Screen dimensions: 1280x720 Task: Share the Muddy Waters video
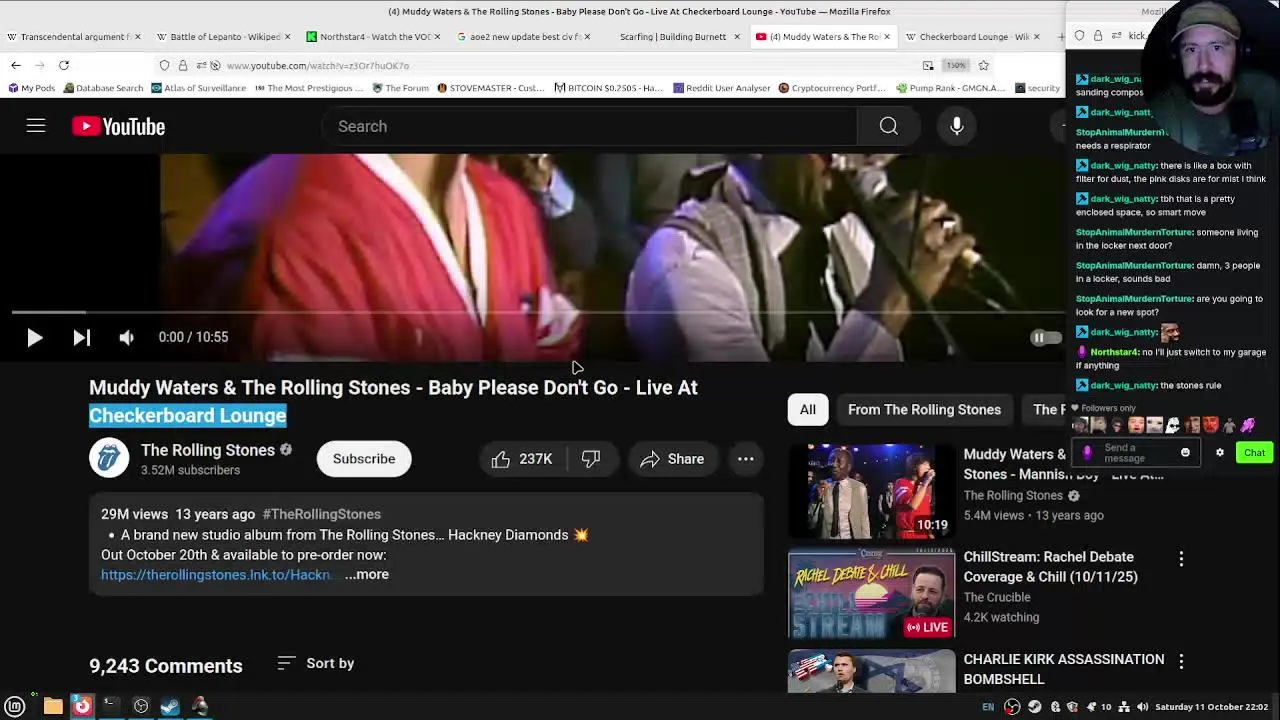[672, 459]
